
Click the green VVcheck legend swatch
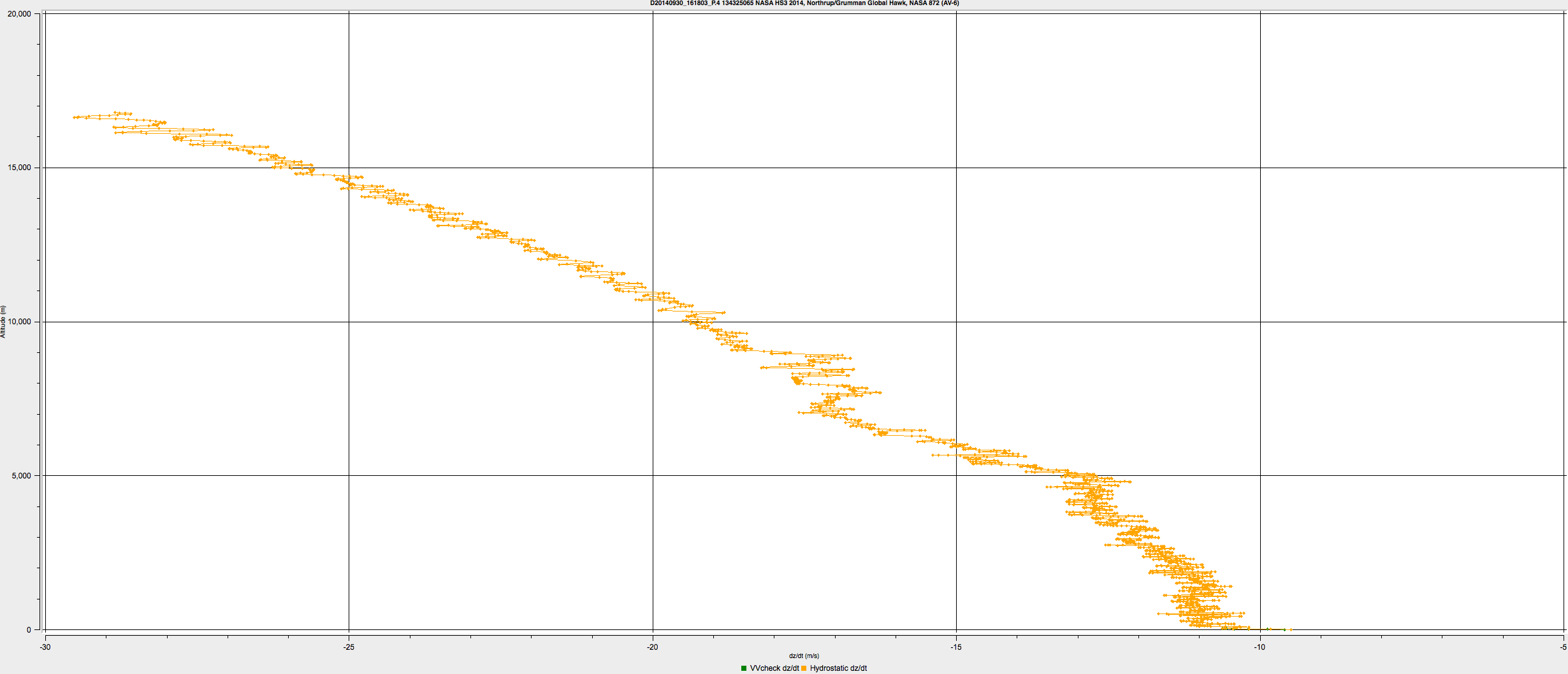744,668
